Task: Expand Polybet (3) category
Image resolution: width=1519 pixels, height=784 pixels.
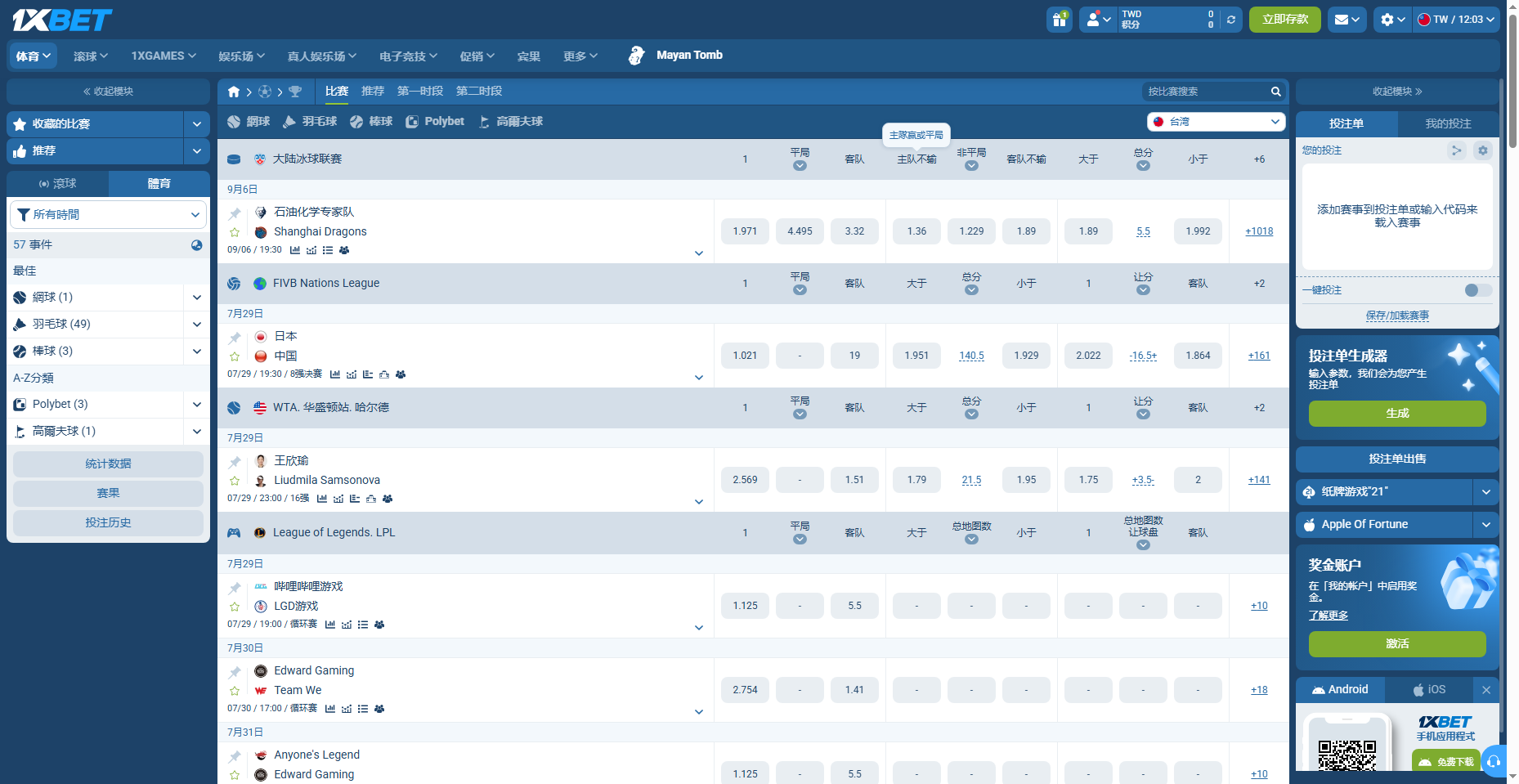Action: coord(196,405)
